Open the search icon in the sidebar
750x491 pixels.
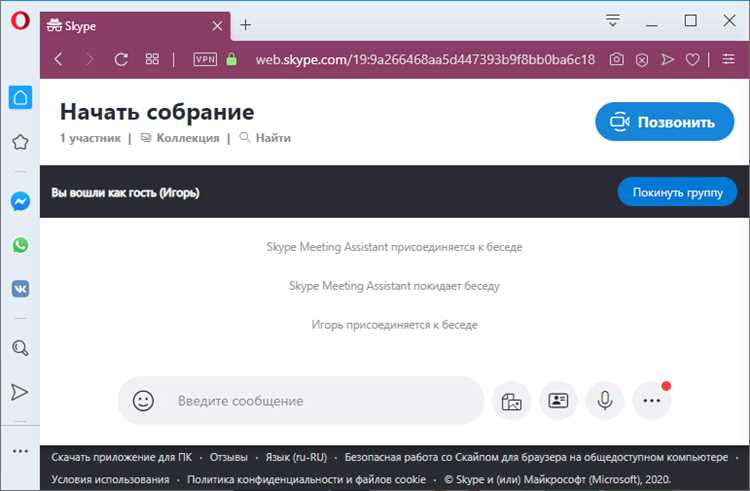tap(20, 348)
